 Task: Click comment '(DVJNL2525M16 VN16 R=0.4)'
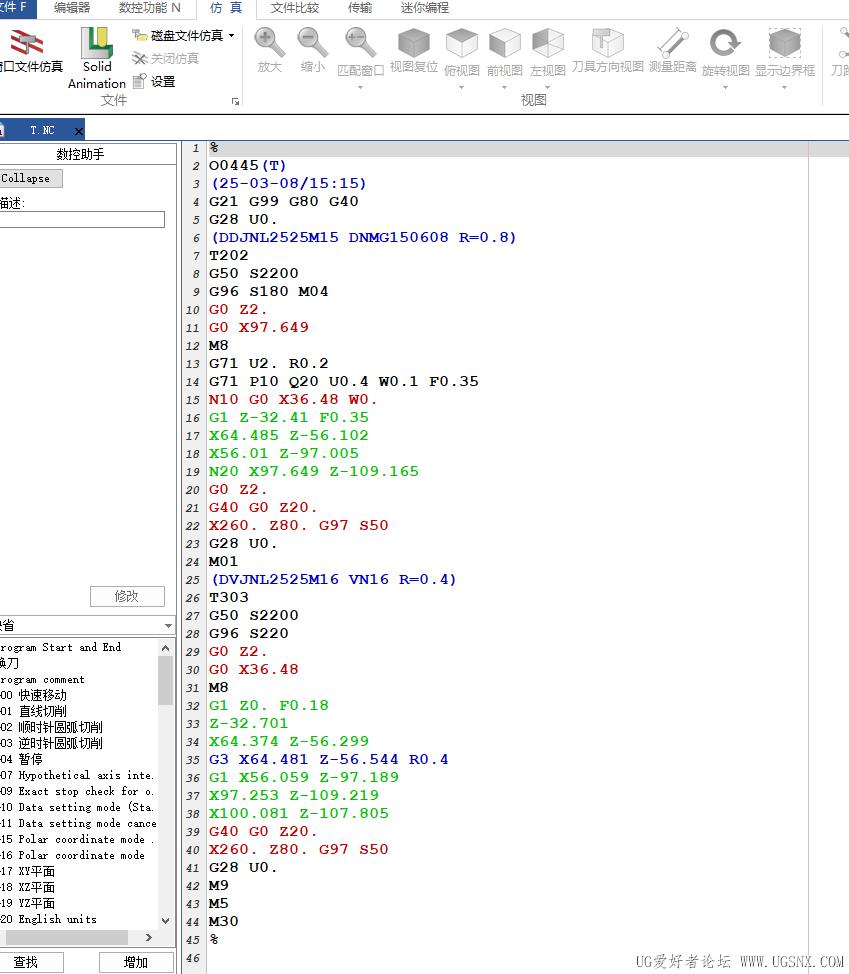click(x=334, y=580)
